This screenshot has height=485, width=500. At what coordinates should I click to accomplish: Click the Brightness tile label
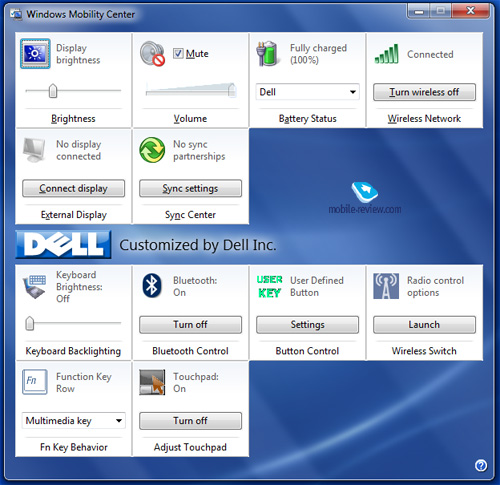73,119
